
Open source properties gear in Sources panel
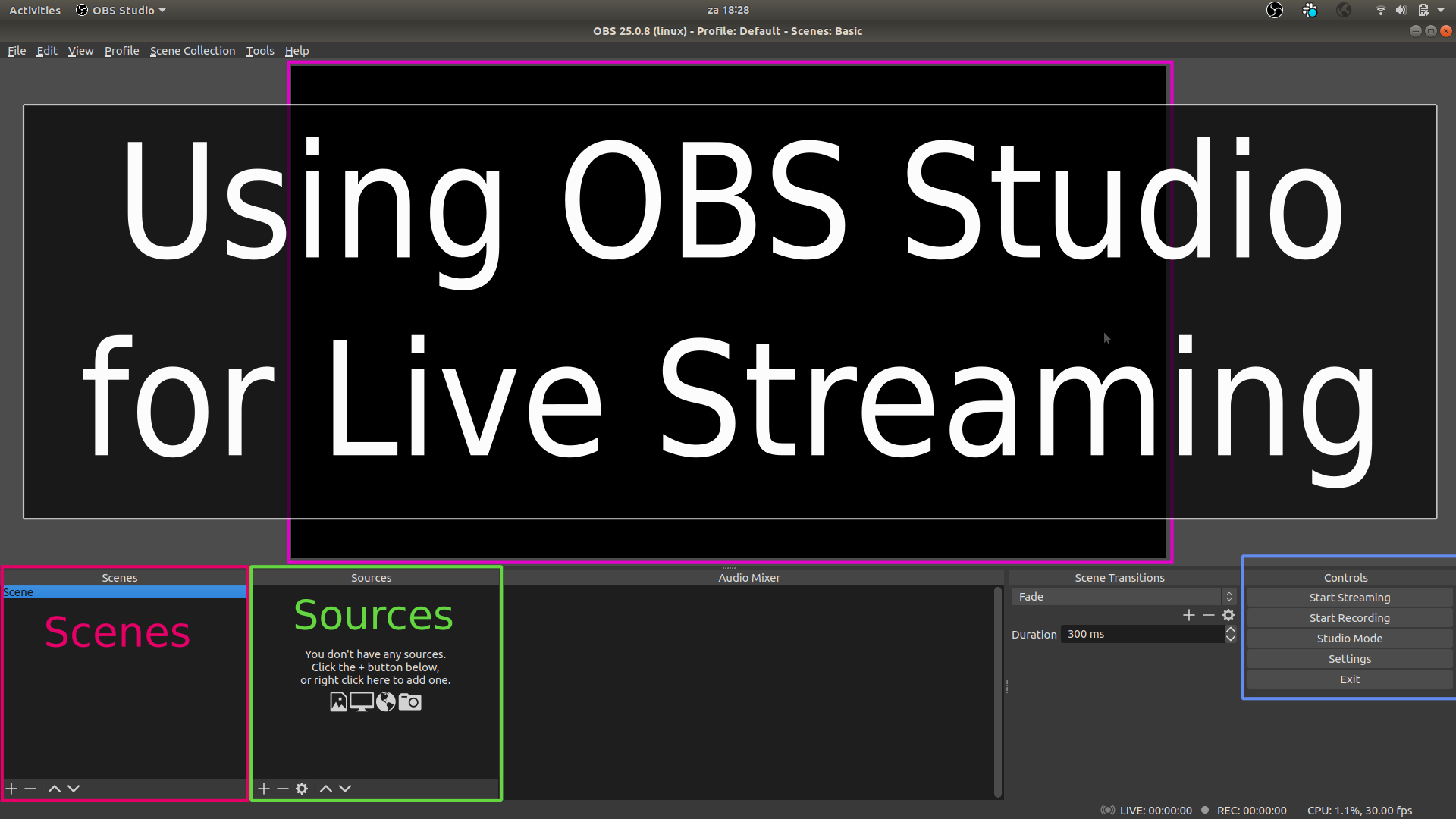(302, 789)
